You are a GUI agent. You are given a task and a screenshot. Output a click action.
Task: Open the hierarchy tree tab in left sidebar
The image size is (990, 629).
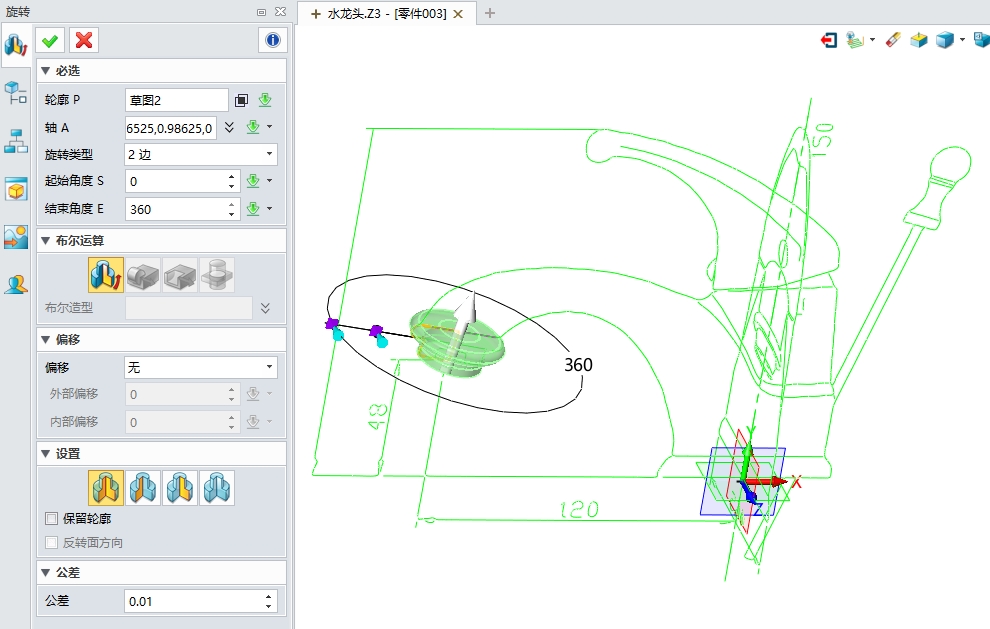tap(16, 141)
